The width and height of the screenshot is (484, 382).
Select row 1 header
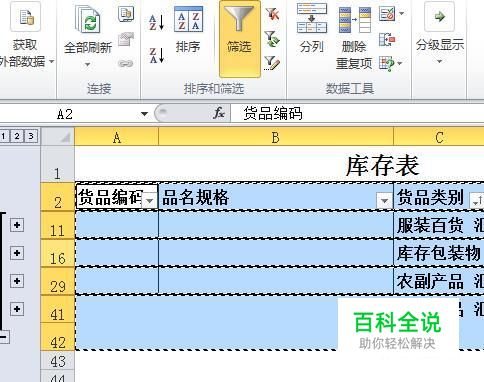point(57,164)
